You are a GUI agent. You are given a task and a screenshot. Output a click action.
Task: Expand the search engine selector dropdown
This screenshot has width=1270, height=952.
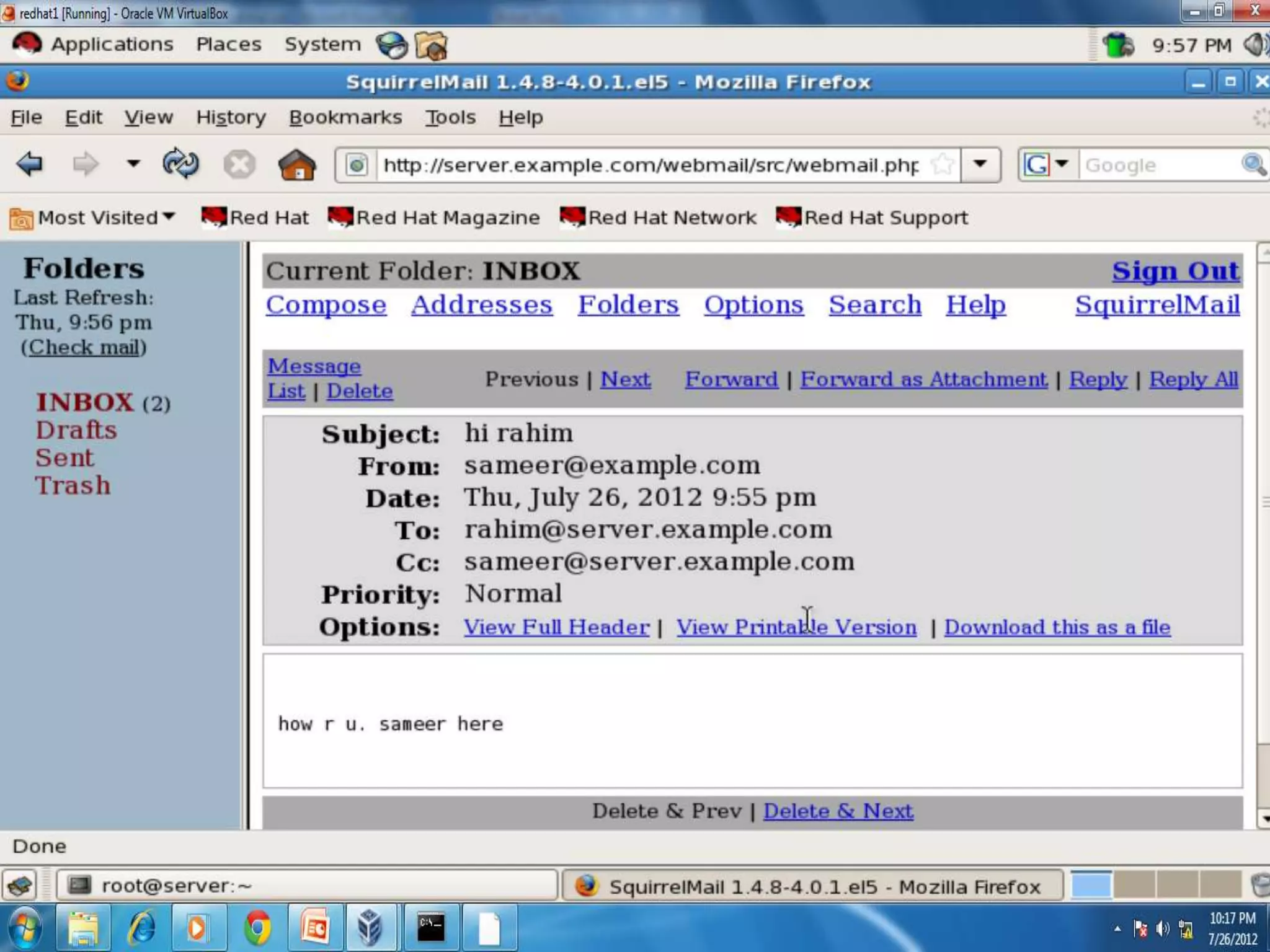click(x=1061, y=165)
